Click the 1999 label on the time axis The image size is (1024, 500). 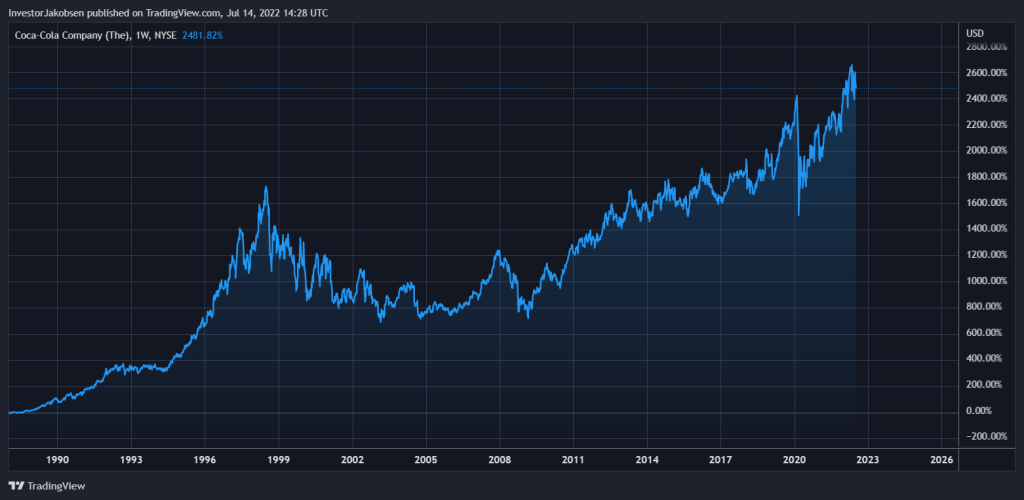coord(279,460)
